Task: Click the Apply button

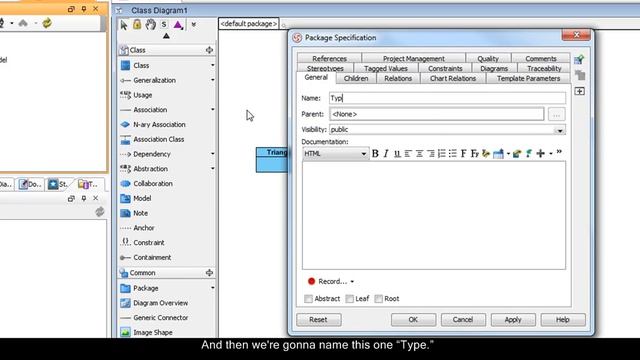Action: point(513,320)
